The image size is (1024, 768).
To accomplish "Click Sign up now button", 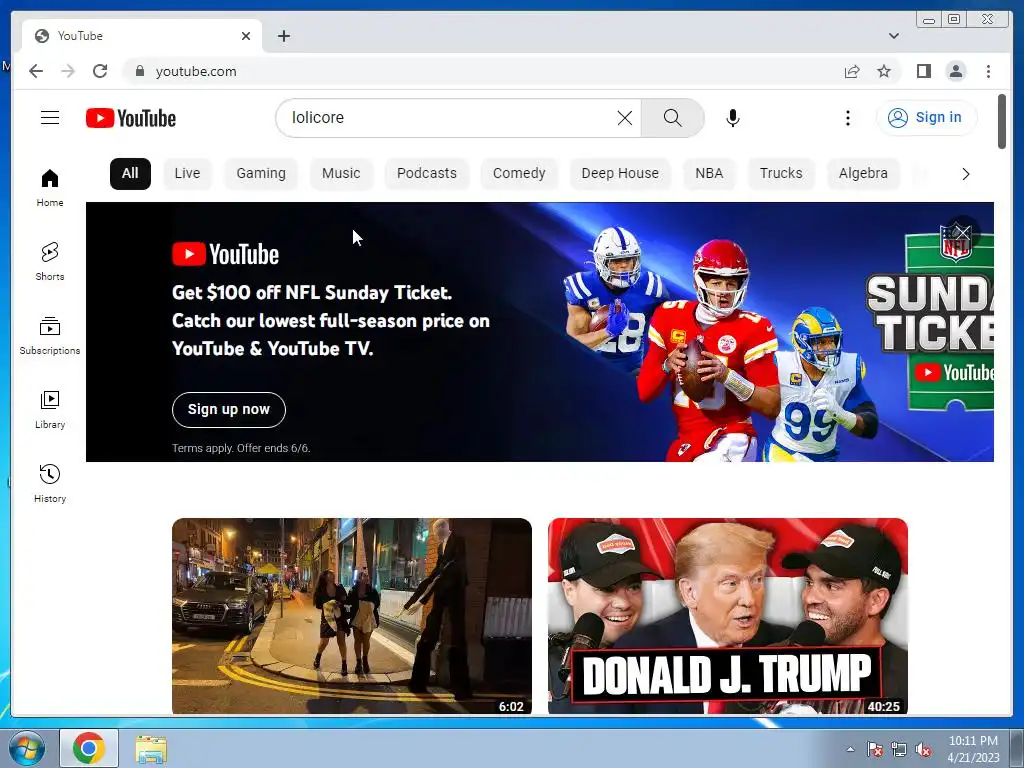I will coord(229,409).
